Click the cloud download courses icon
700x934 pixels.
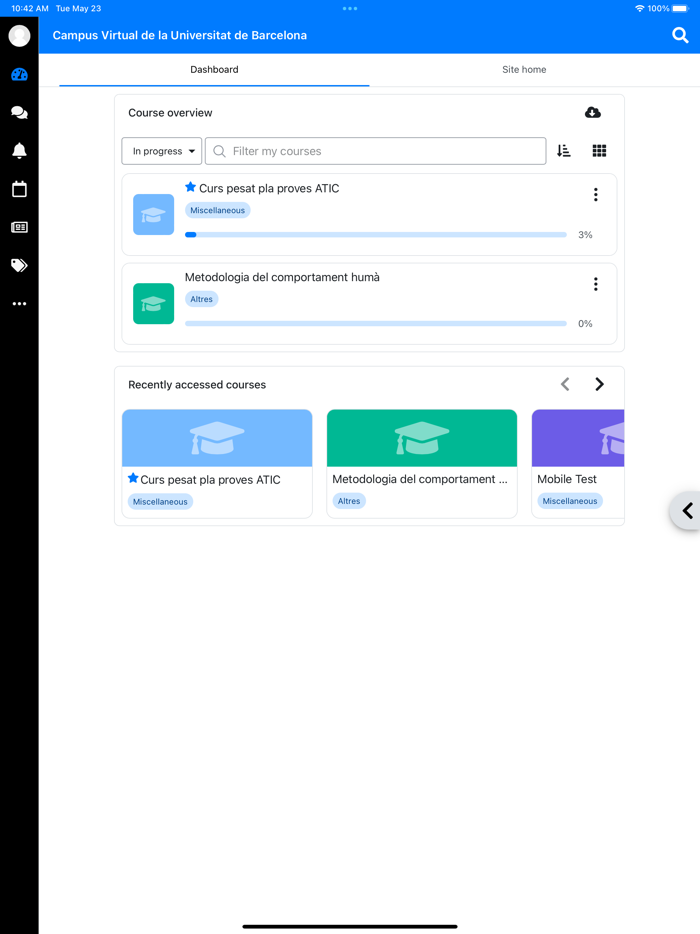tap(592, 113)
